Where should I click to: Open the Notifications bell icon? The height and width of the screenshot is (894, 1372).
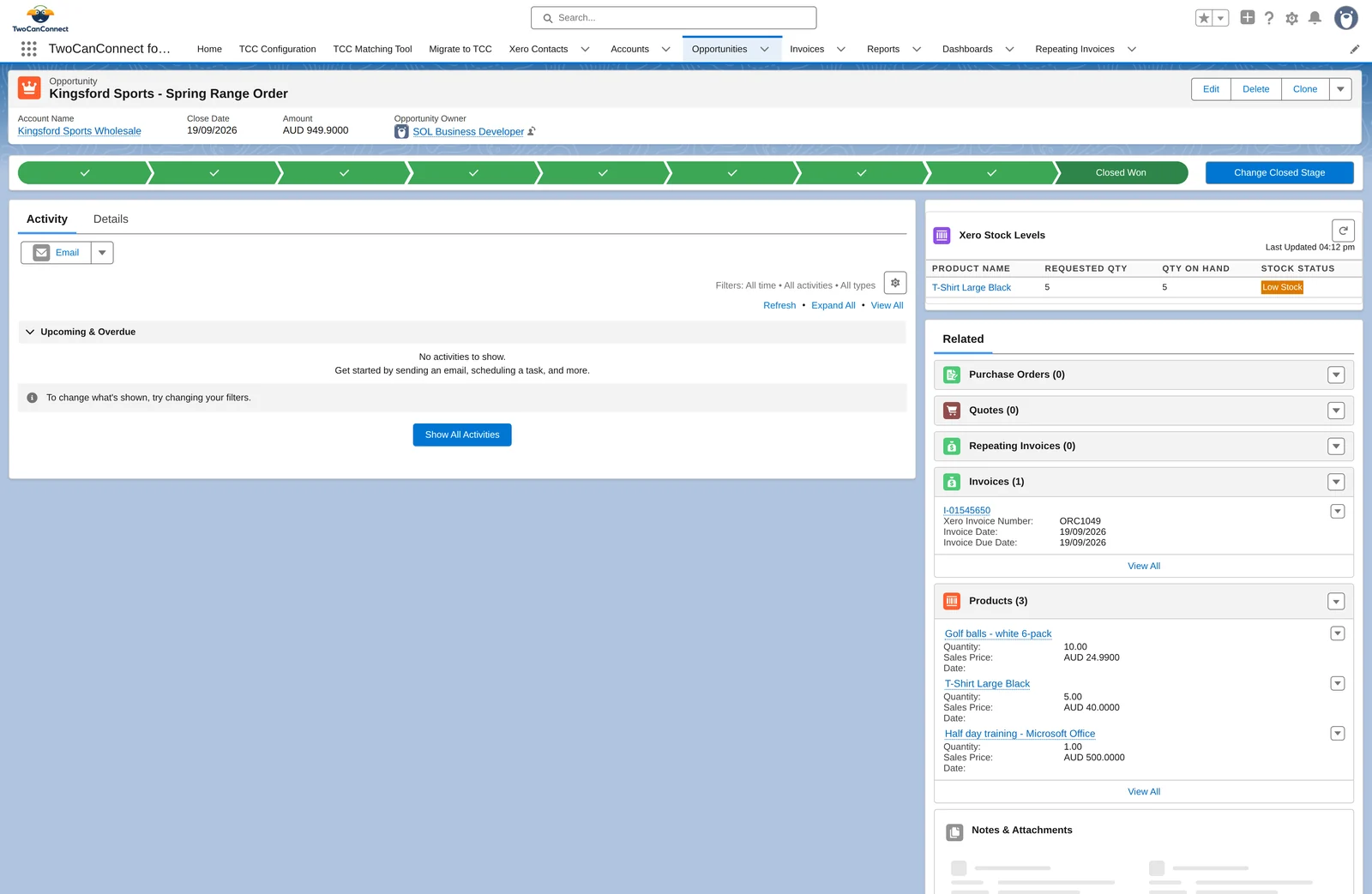point(1315,18)
